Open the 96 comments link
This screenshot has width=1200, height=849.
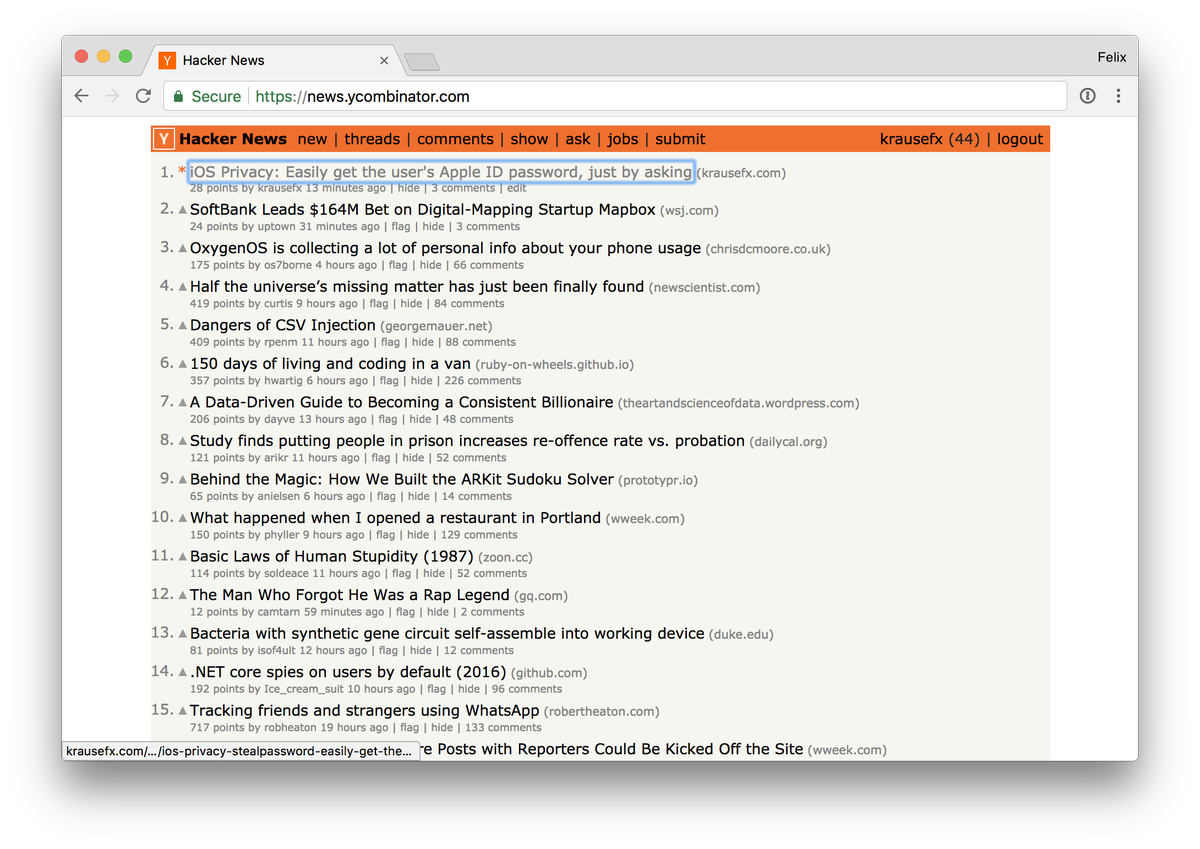pyautogui.click(x=526, y=689)
